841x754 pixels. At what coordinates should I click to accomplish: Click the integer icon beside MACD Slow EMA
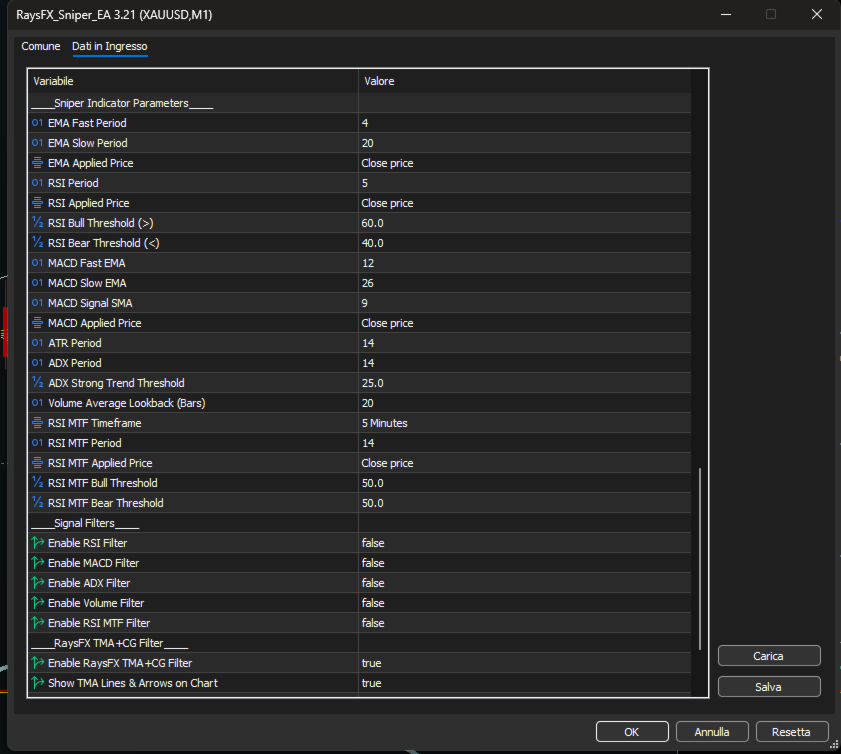tap(37, 283)
